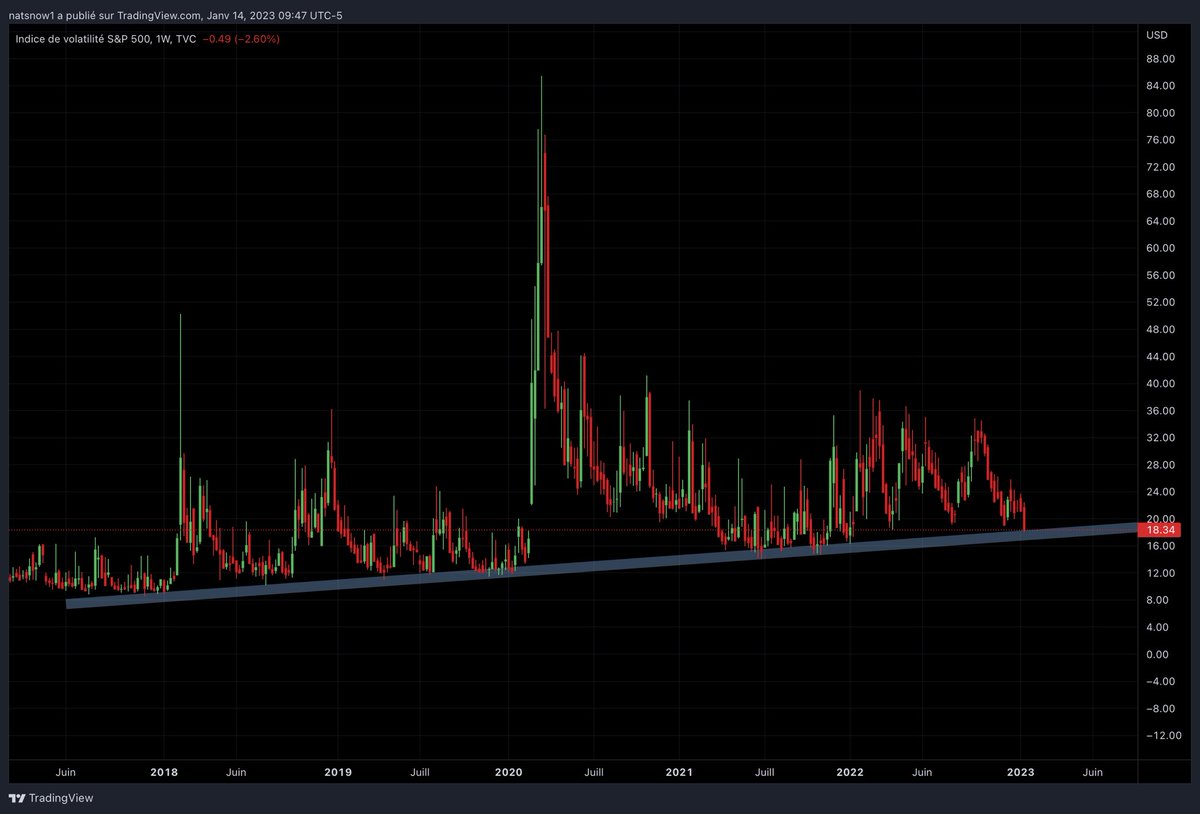Click the −0.49 (−2.60%) change value
Image resolution: width=1200 pixels, height=814 pixels.
(x=241, y=39)
